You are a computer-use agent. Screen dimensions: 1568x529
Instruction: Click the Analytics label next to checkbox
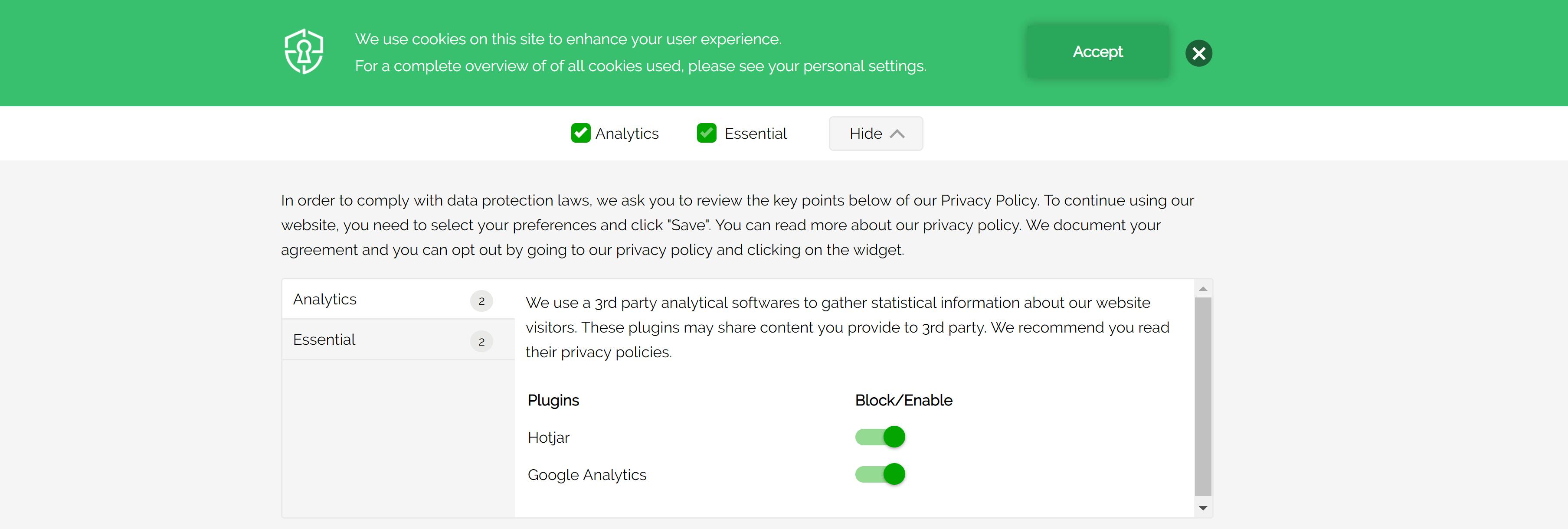pyautogui.click(x=627, y=134)
